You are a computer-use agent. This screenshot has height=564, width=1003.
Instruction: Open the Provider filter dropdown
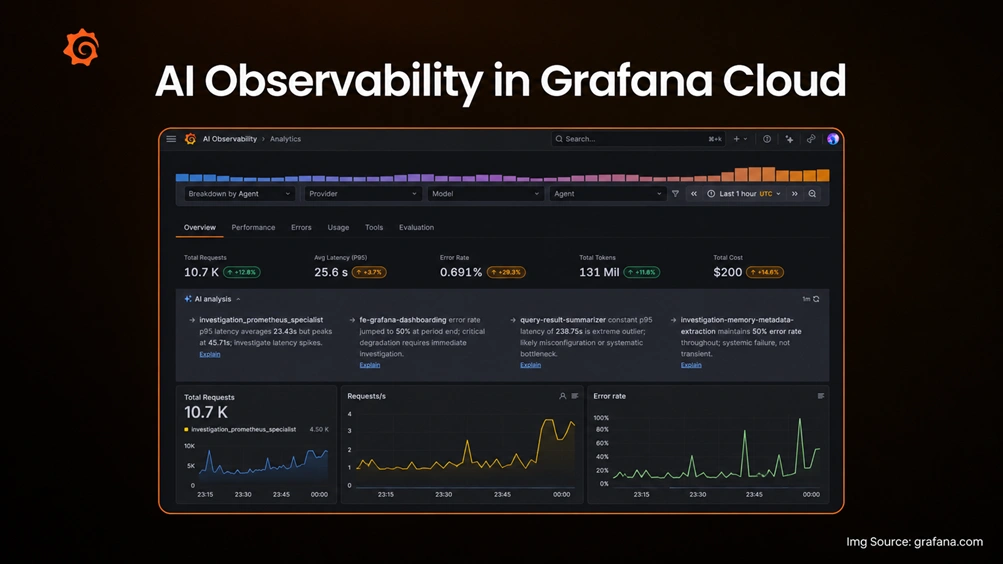(x=363, y=194)
